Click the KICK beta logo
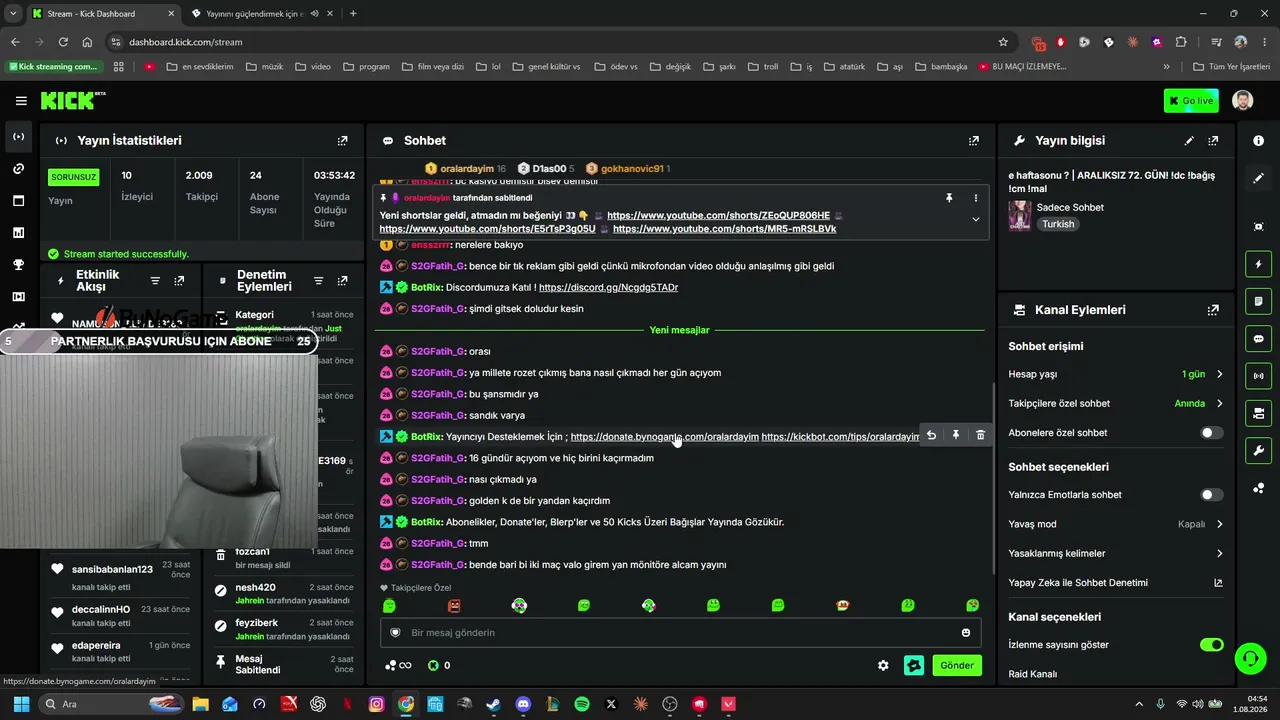Screen dimensions: 1280x720 click(73, 100)
